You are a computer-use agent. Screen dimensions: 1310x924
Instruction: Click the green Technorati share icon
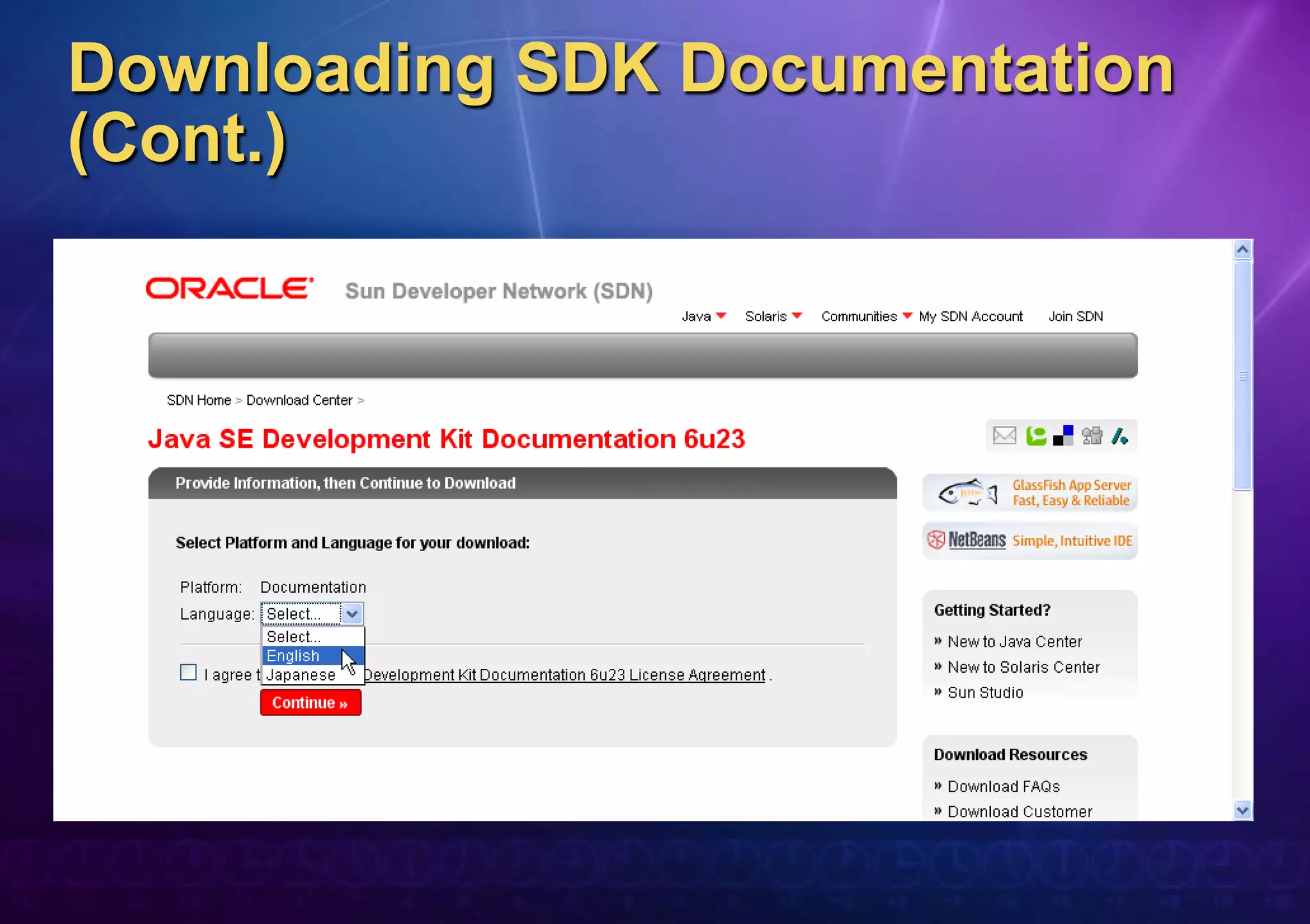[x=1036, y=436]
